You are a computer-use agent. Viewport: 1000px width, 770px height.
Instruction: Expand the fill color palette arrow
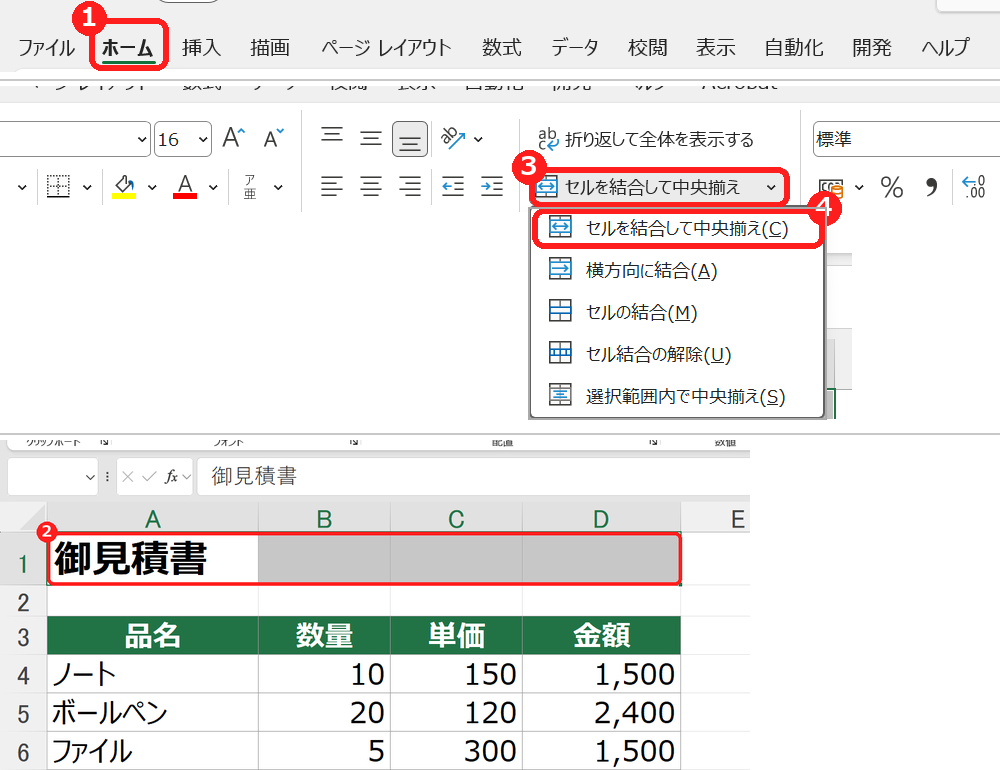[152, 188]
